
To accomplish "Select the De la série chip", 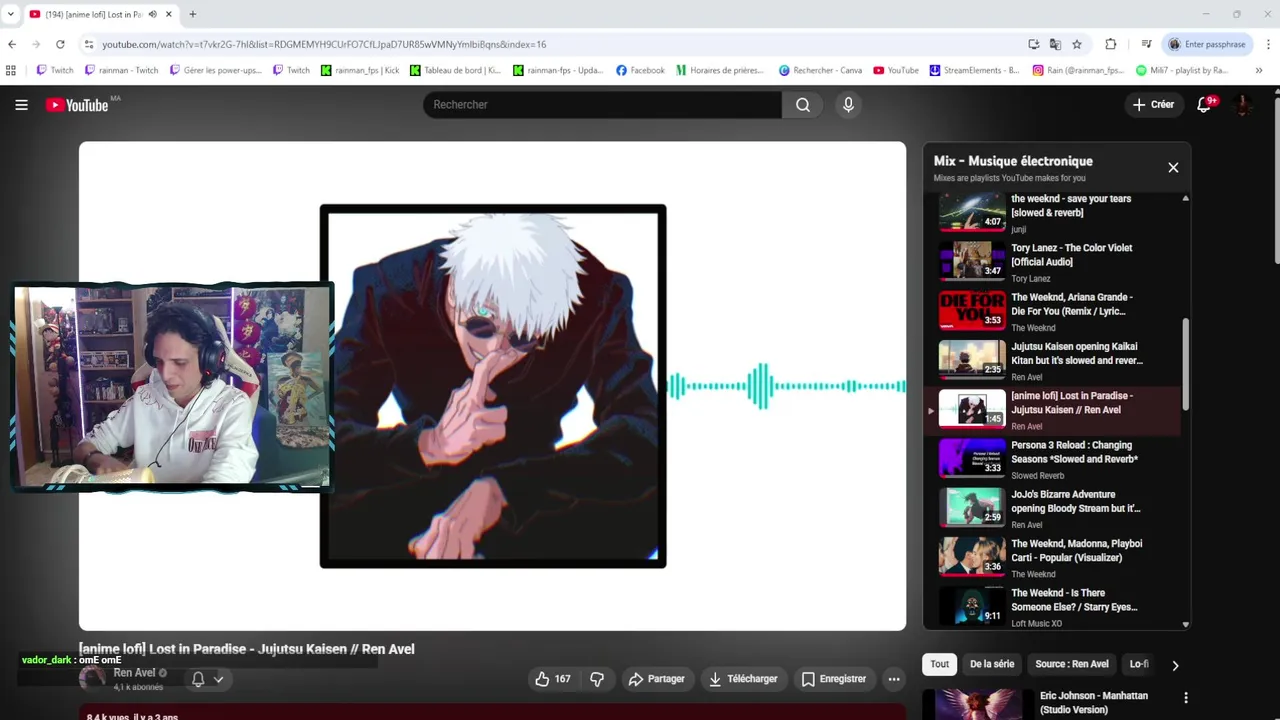I will [x=992, y=664].
